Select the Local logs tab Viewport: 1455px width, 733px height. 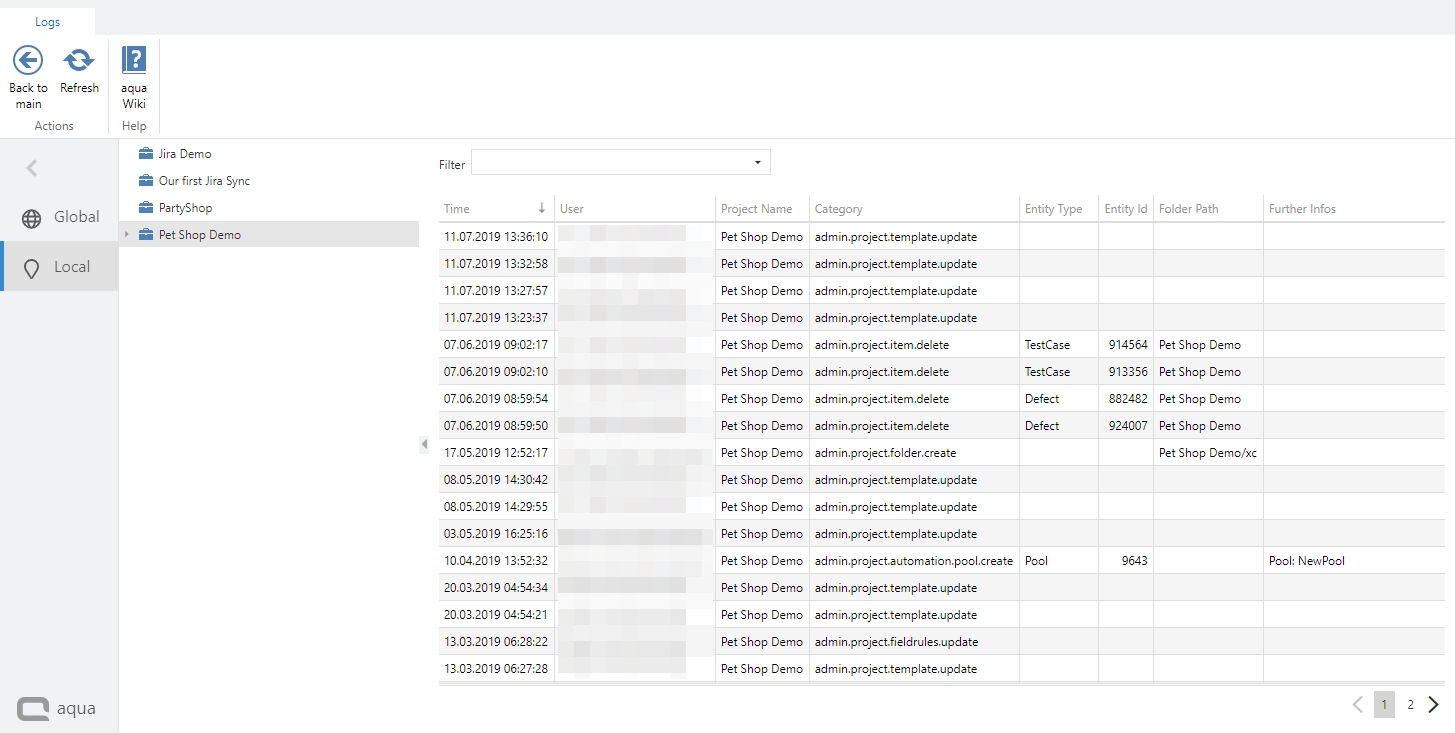point(59,267)
